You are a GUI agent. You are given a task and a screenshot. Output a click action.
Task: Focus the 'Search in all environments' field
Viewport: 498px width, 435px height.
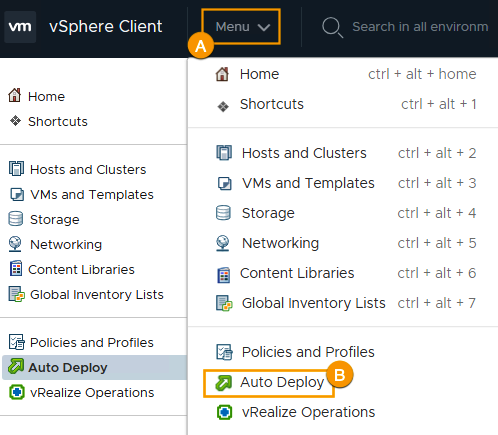[420, 27]
